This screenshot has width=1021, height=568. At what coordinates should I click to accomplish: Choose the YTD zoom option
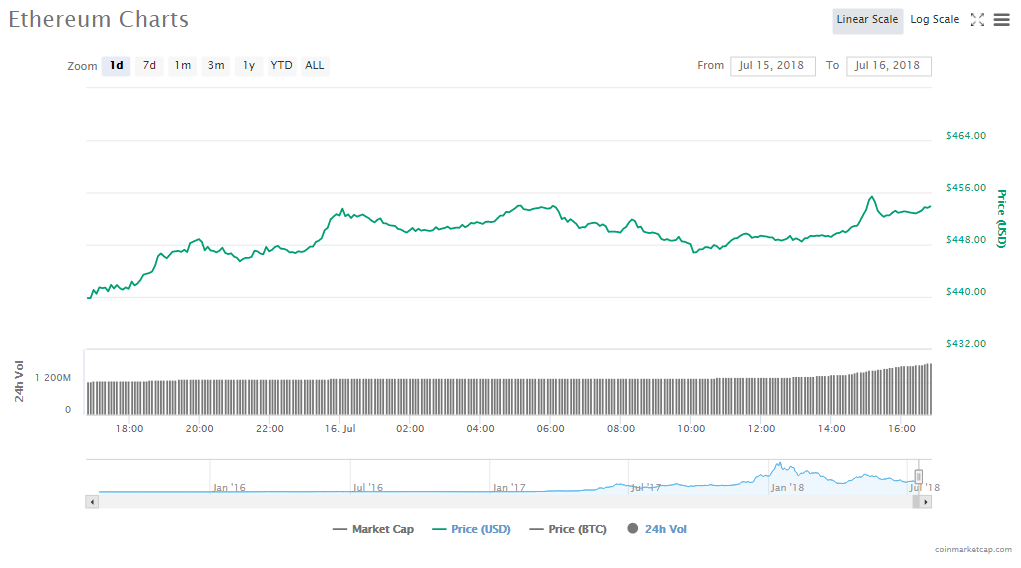click(x=282, y=66)
